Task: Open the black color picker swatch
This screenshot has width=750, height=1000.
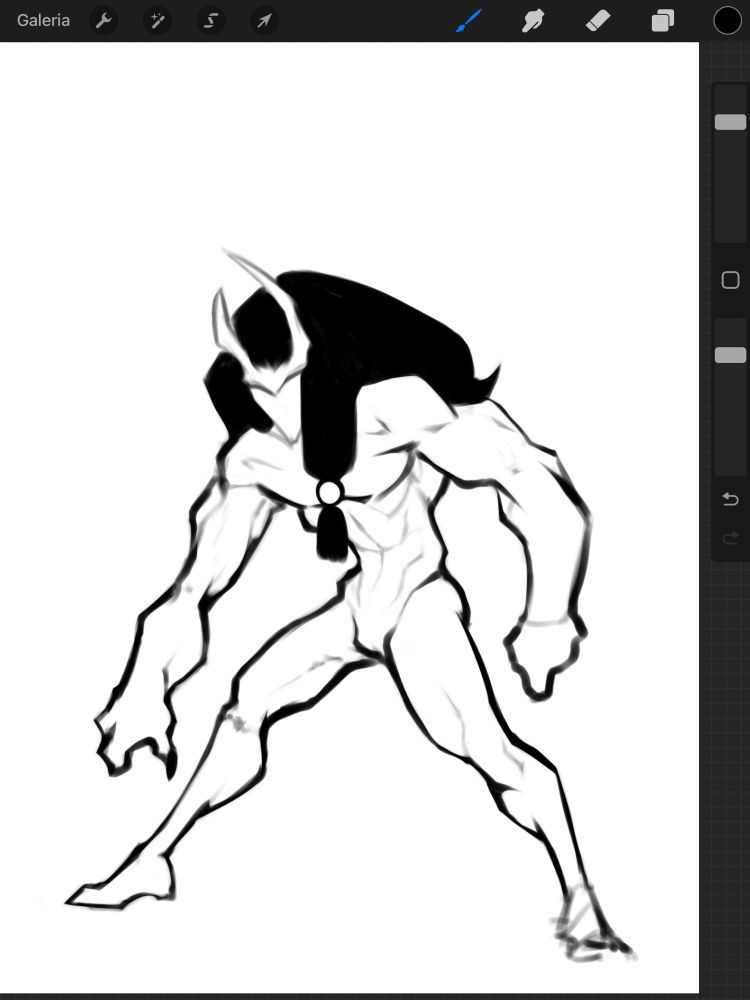Action: pos(727,20)
